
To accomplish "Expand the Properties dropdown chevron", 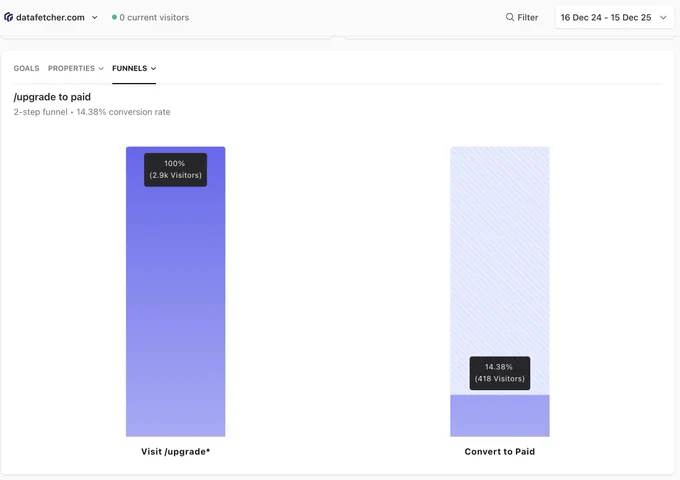I will [101, 69].
